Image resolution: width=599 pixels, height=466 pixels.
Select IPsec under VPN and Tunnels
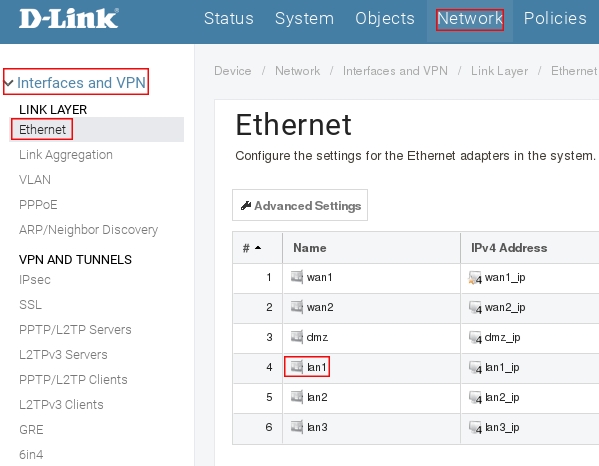point(35,280)
